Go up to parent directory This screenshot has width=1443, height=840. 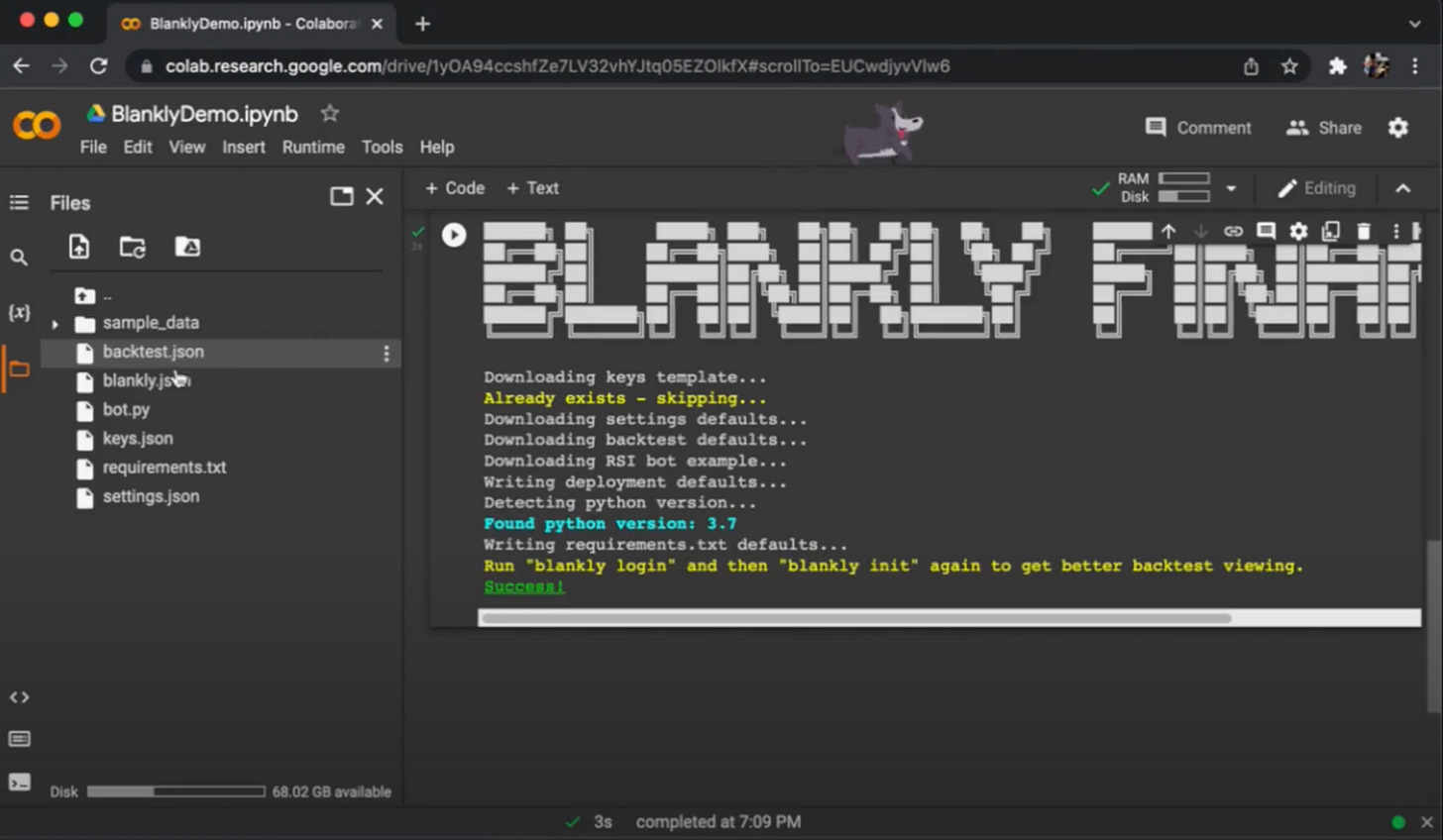point(85,295)
